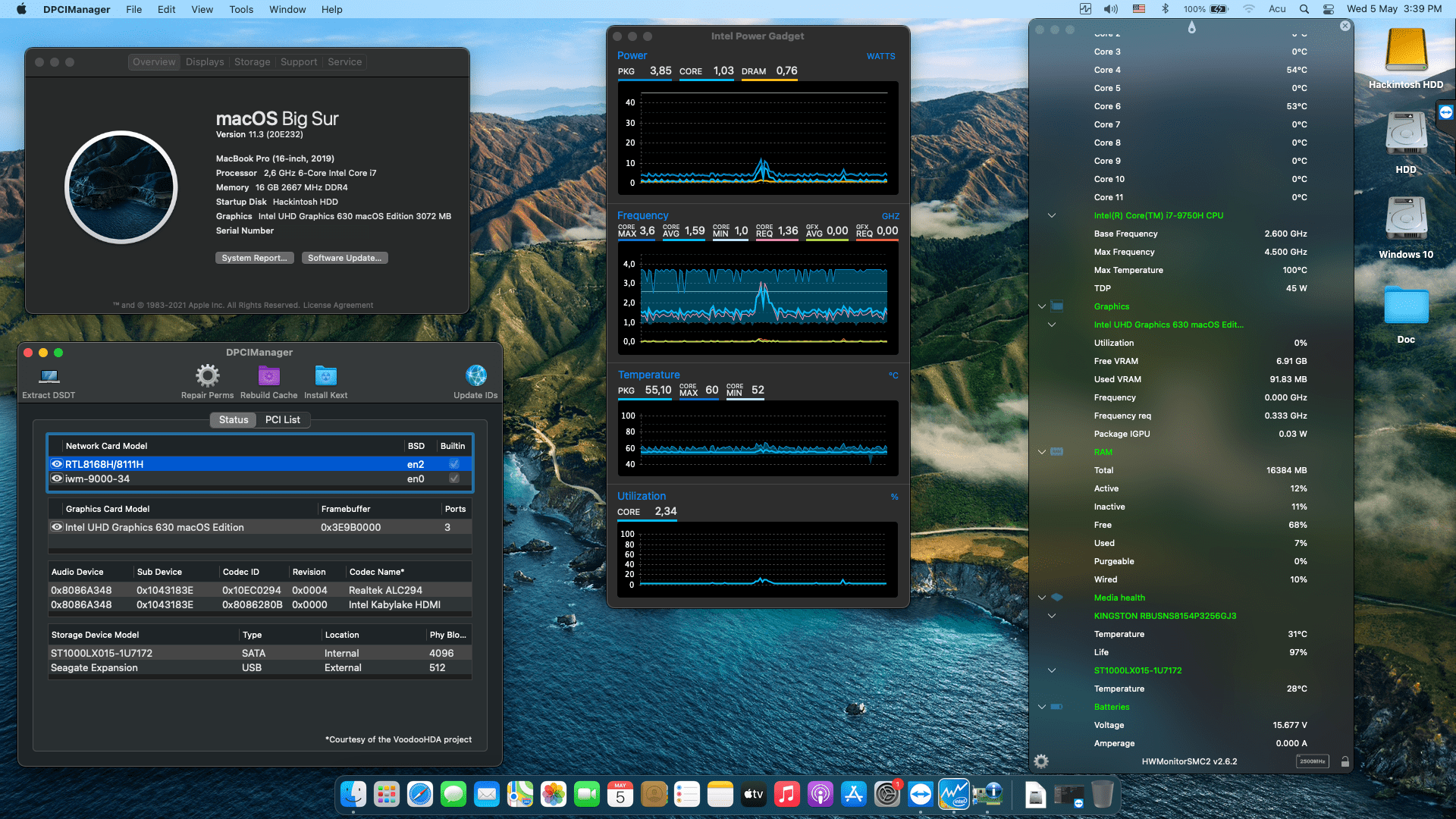Select the Status tab in DPCIManager

(x=234, y=420)
